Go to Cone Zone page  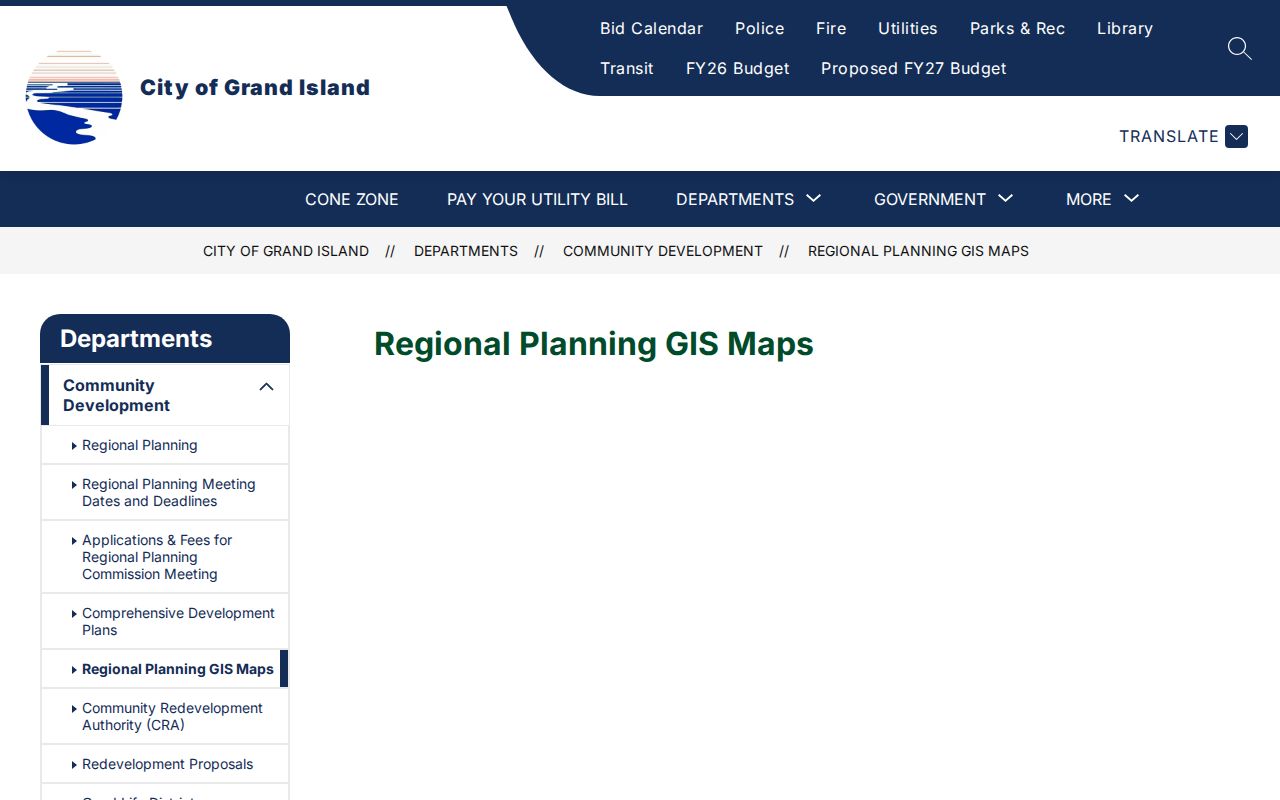[x=352, y=199]
